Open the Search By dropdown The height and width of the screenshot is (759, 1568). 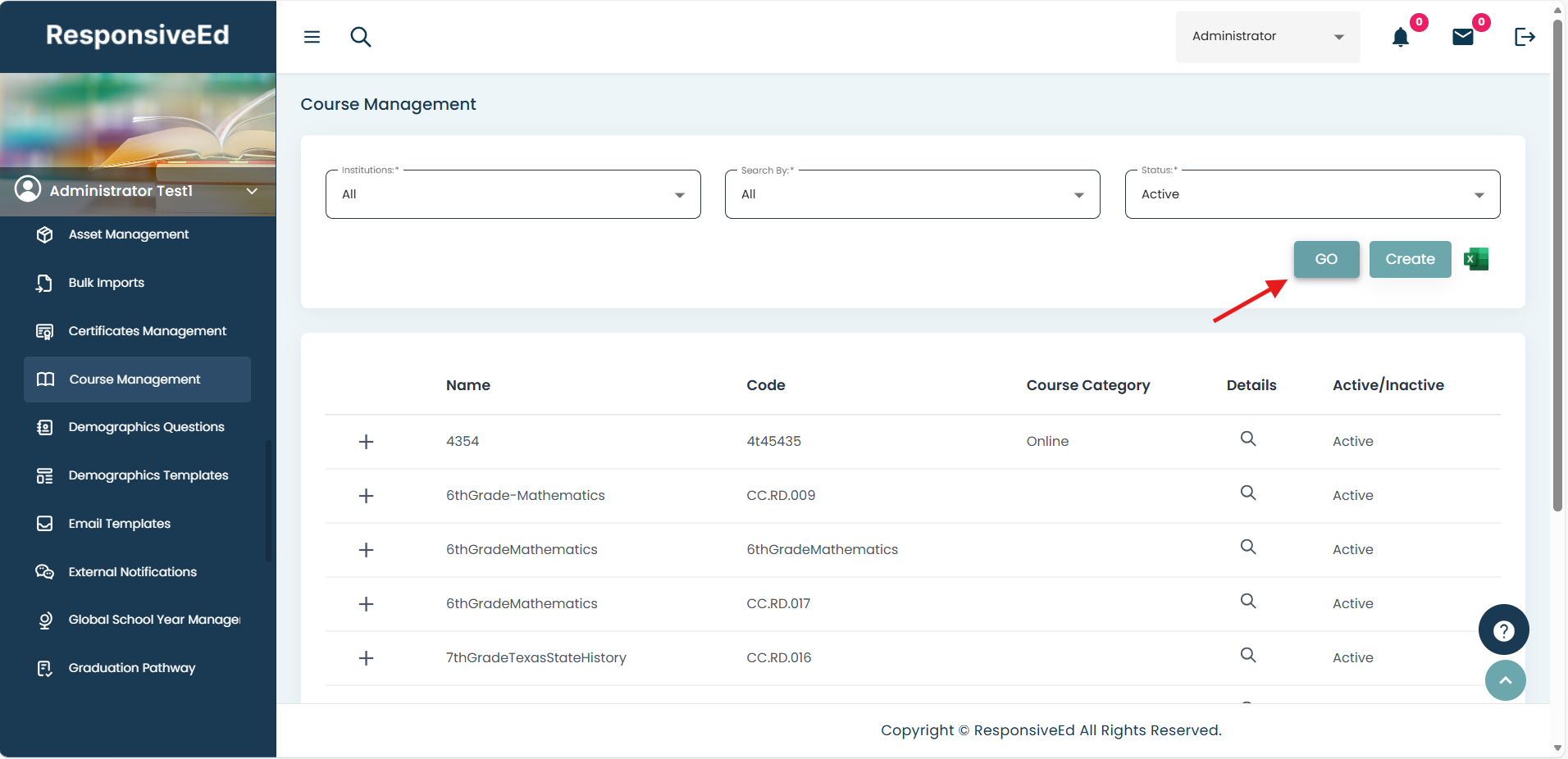point(912,194)
